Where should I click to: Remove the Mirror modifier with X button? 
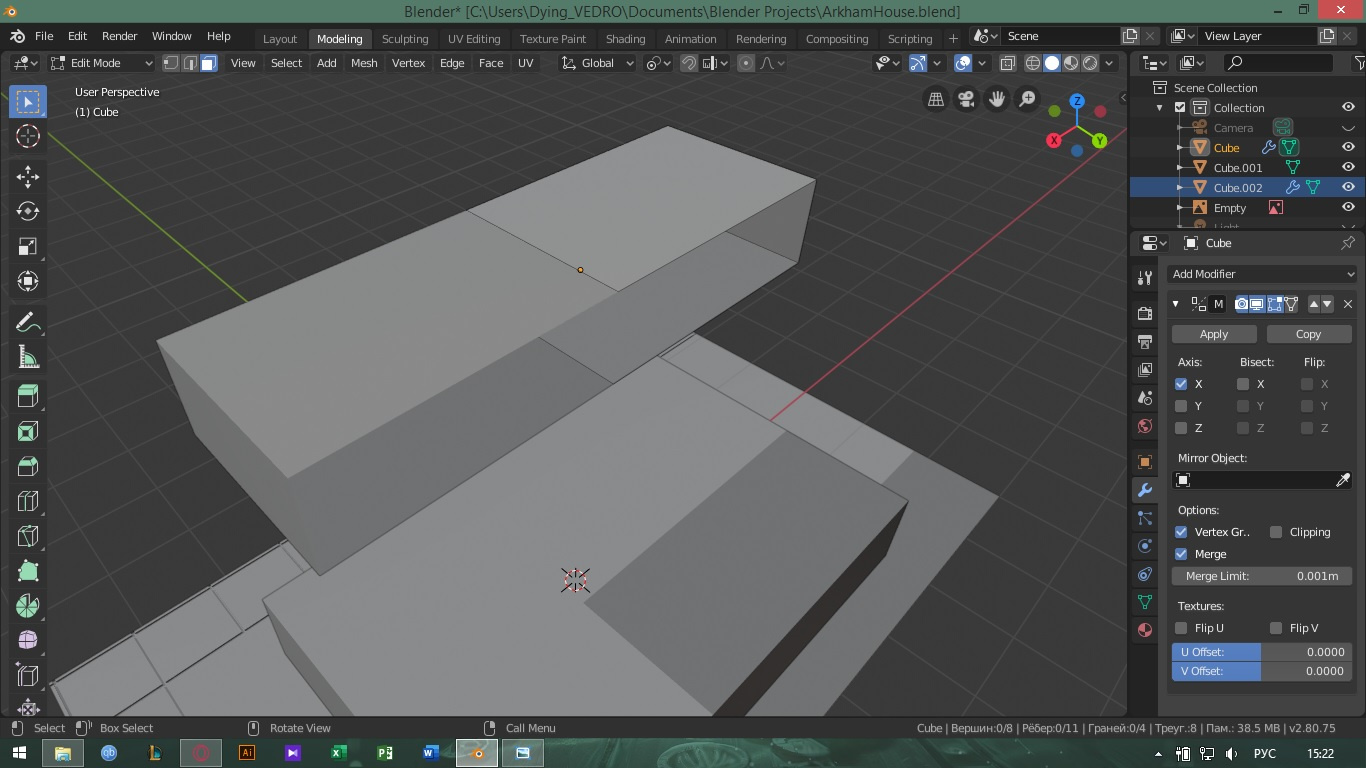pos(1348,304)
